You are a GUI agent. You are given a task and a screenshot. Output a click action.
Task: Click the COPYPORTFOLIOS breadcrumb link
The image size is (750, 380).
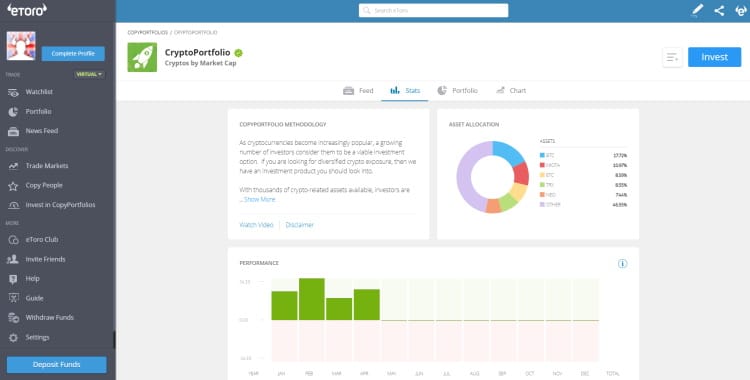coord(148,33)
